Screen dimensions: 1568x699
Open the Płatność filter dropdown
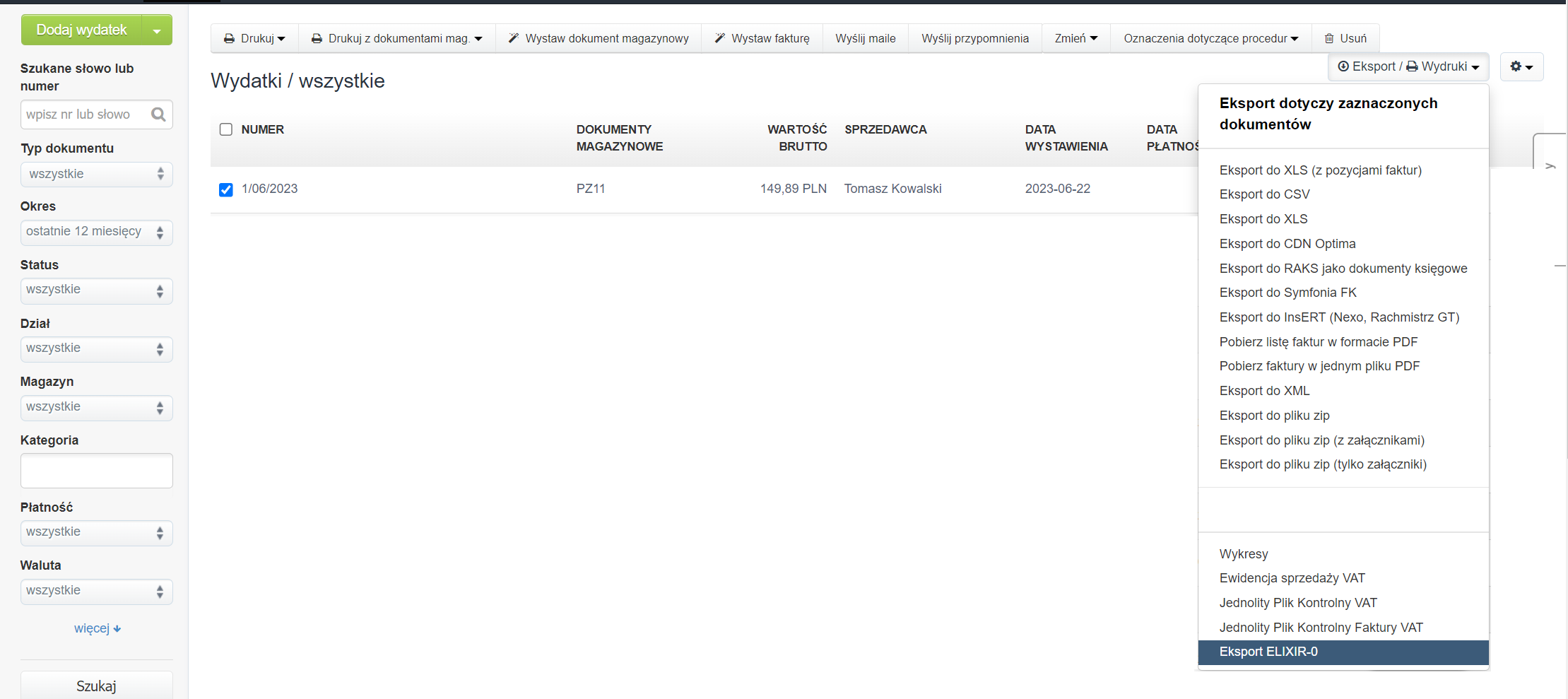pyautogui.click(x=97, y=532)
